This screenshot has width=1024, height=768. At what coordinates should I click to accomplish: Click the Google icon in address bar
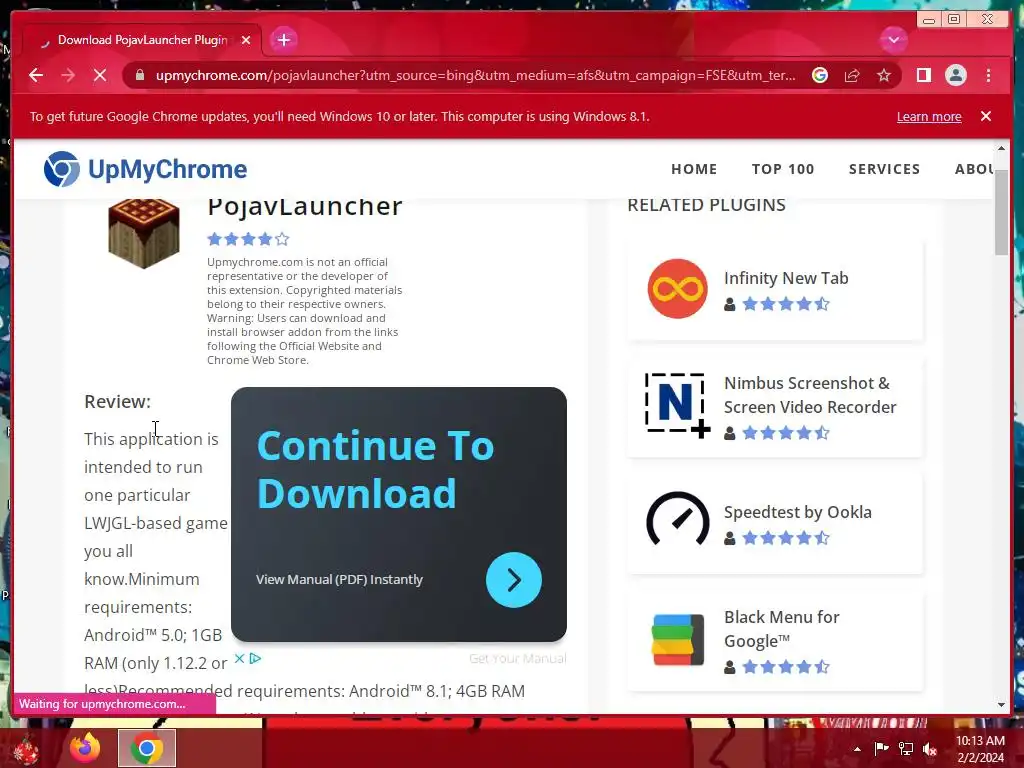coord(820,75)
